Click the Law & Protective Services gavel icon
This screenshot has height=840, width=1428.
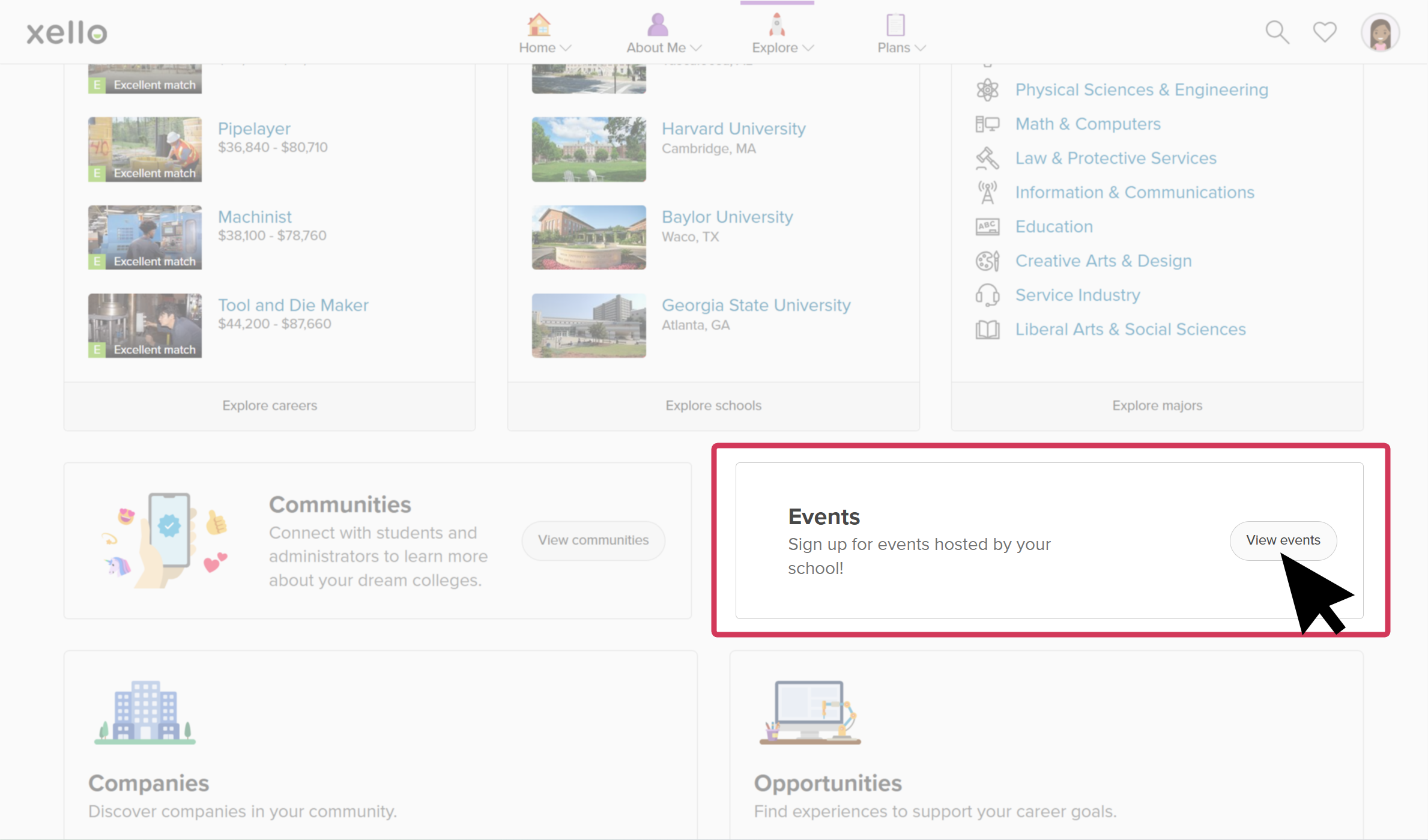[987, 158]
